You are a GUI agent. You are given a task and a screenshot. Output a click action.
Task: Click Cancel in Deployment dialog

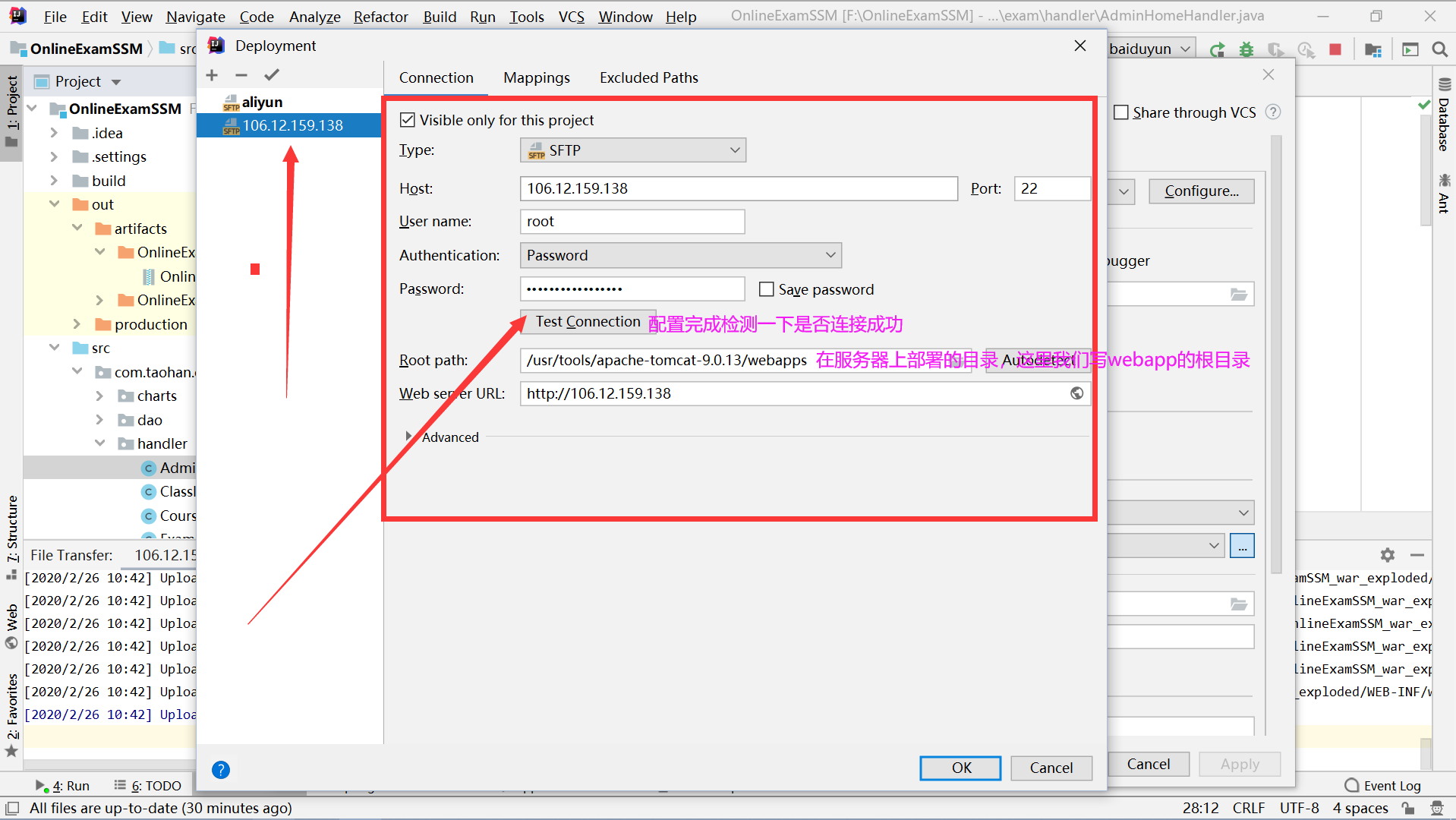pos(1051,768)
